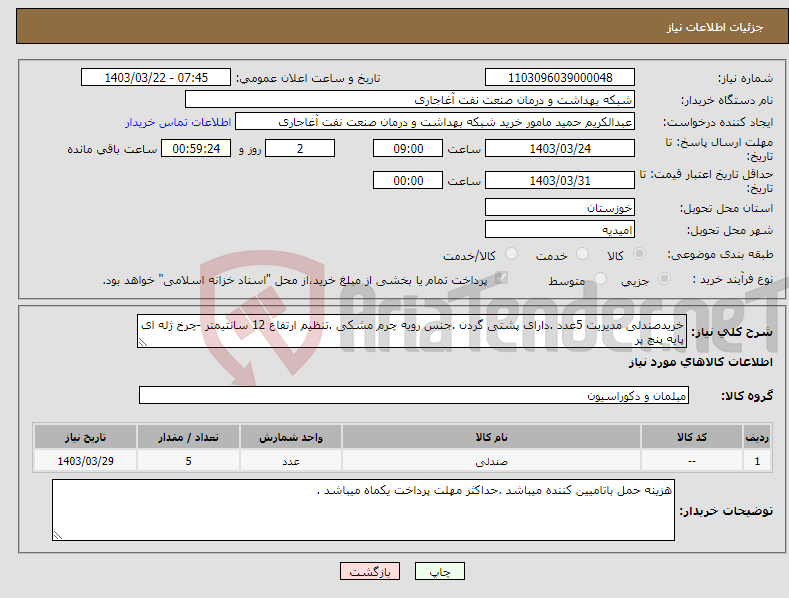The width and height of the screenshot is (789, 598).
Task: Click the quantity cell 5 in table
Action: (188, 461)
